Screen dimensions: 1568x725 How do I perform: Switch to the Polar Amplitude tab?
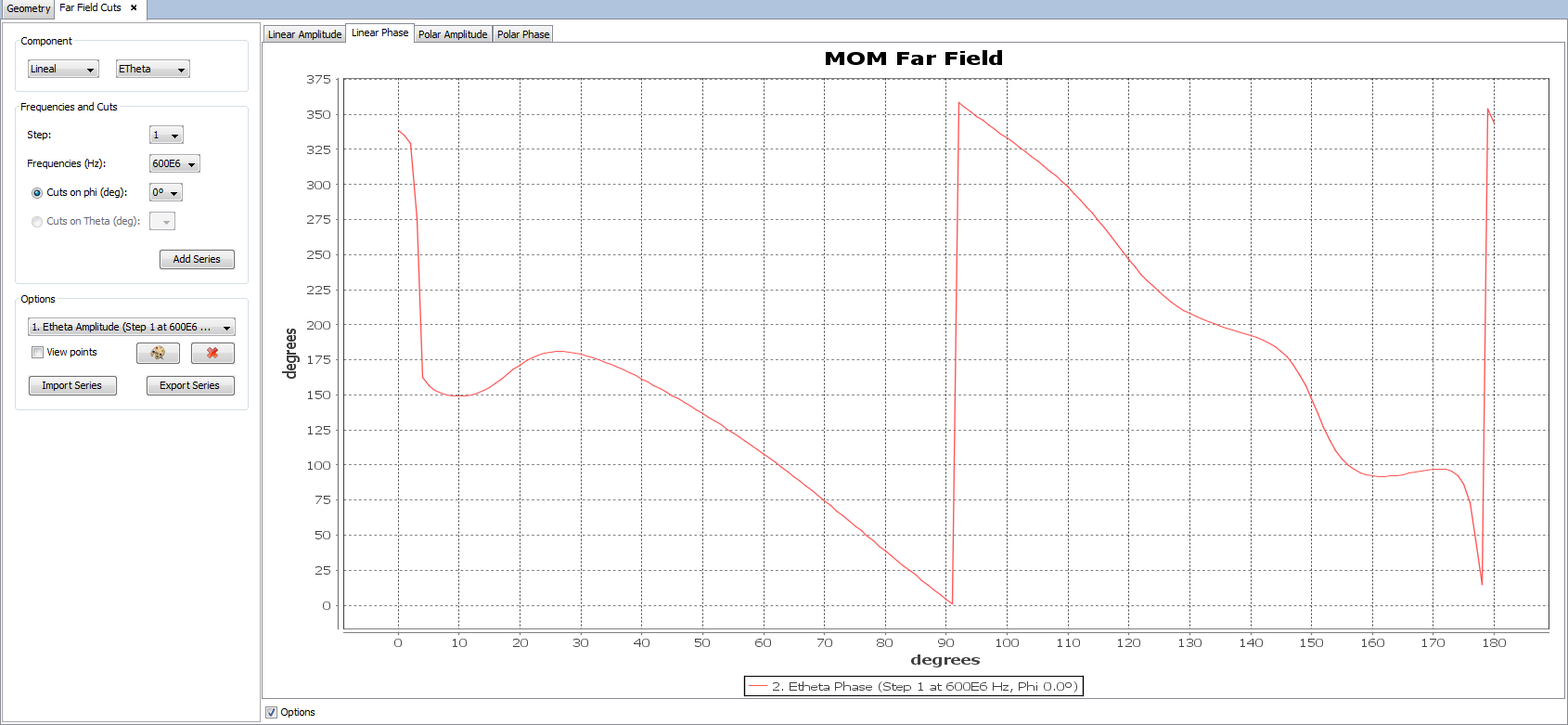coord(453,34)
